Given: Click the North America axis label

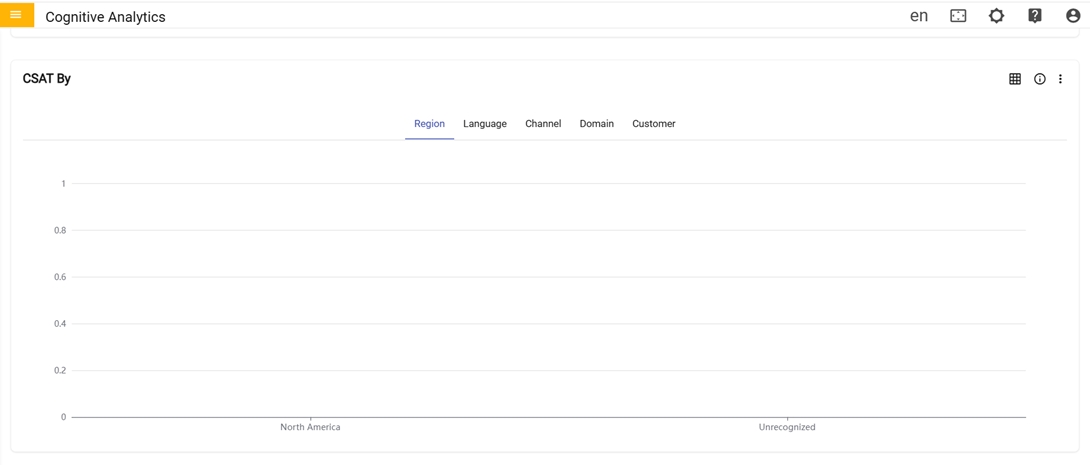Looking at the screenshot, I should click(x=310, y=427).
